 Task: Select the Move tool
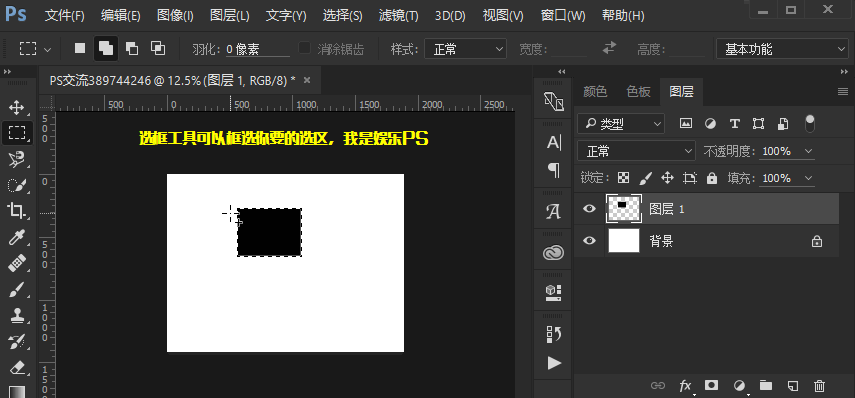pyautogui.click(x=17, y=107)
